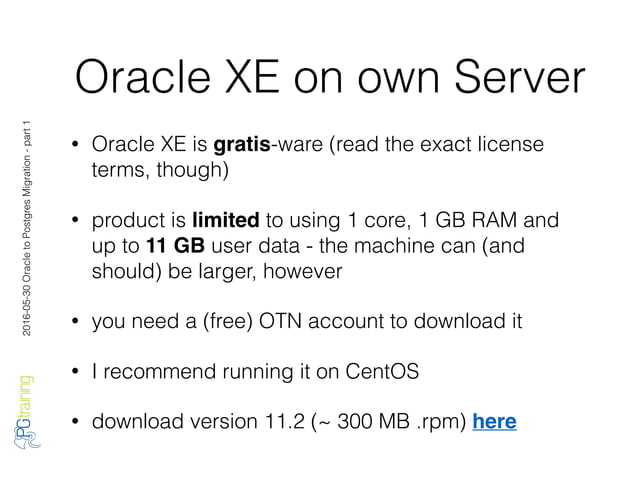
Task: Click the bold word "gratis"
Action: click(x=241, y=146)
